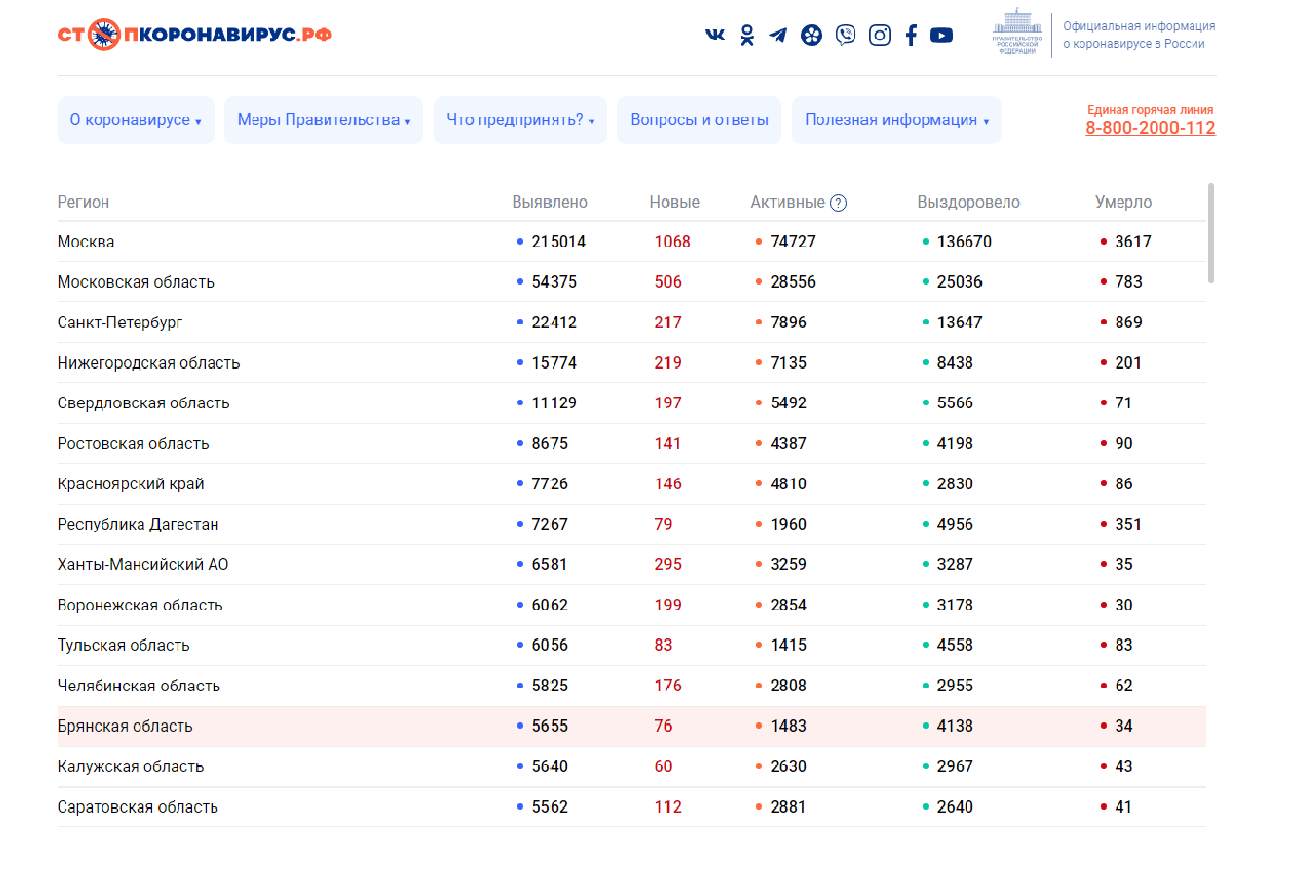Image resolution: width=1290 pixels, height=875 pixels.
Task: Click the new cases value 146
Action: pos(668,484)
